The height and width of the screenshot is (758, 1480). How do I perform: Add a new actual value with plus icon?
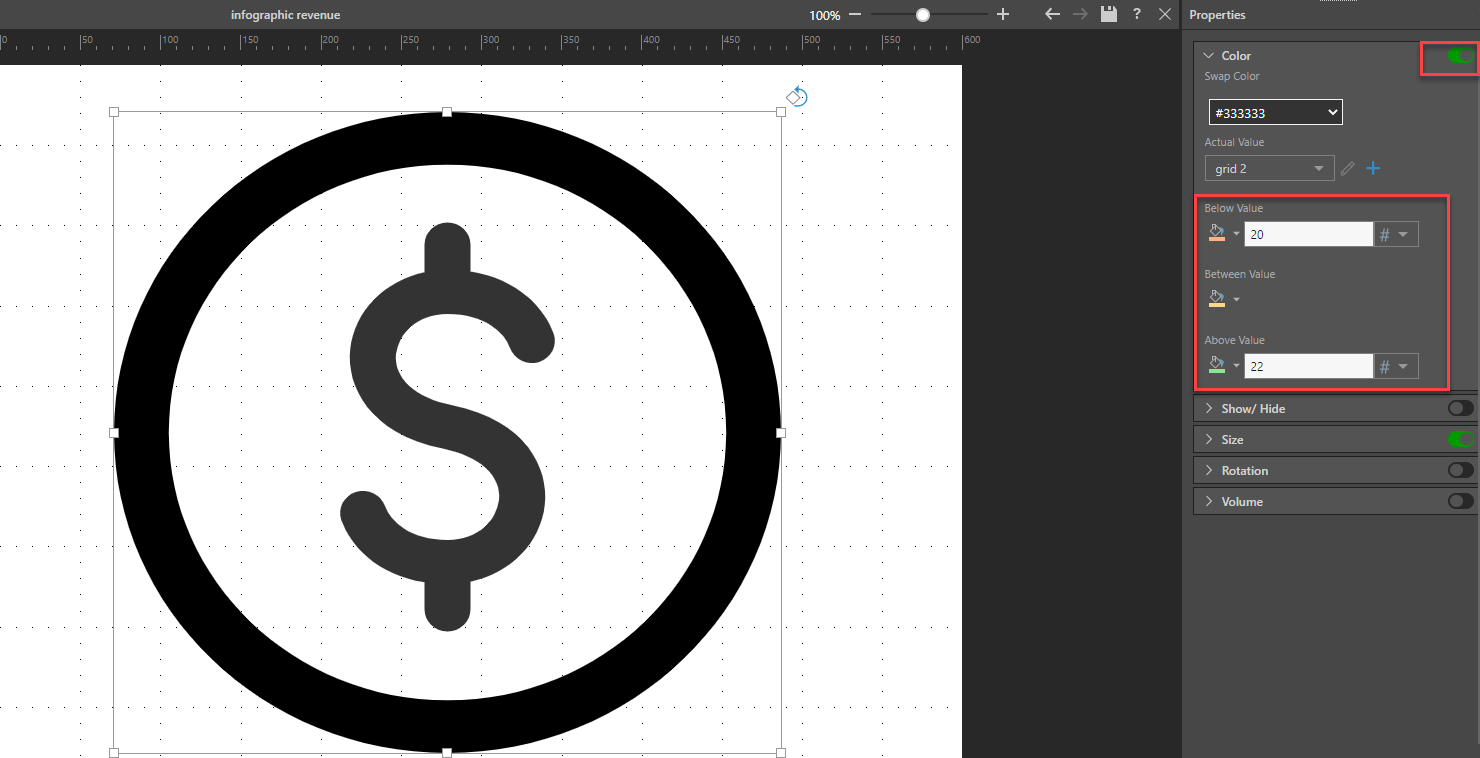point(1373,168)
